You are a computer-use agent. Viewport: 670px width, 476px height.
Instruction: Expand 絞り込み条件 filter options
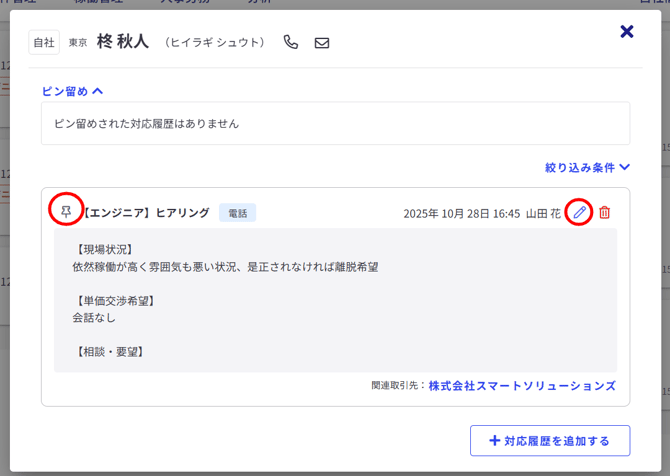[587, 167]
